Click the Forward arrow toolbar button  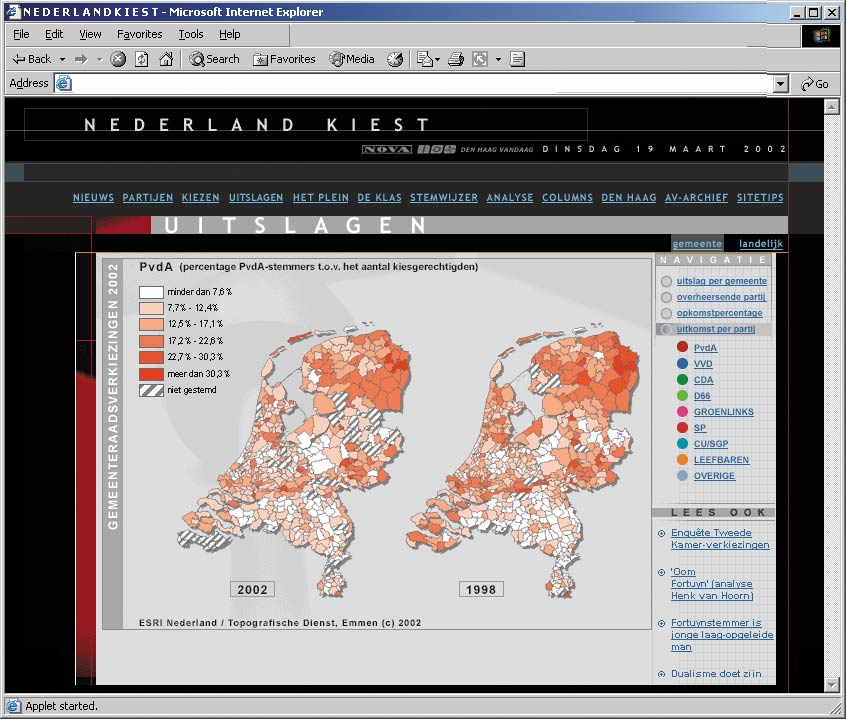point(81,59)
